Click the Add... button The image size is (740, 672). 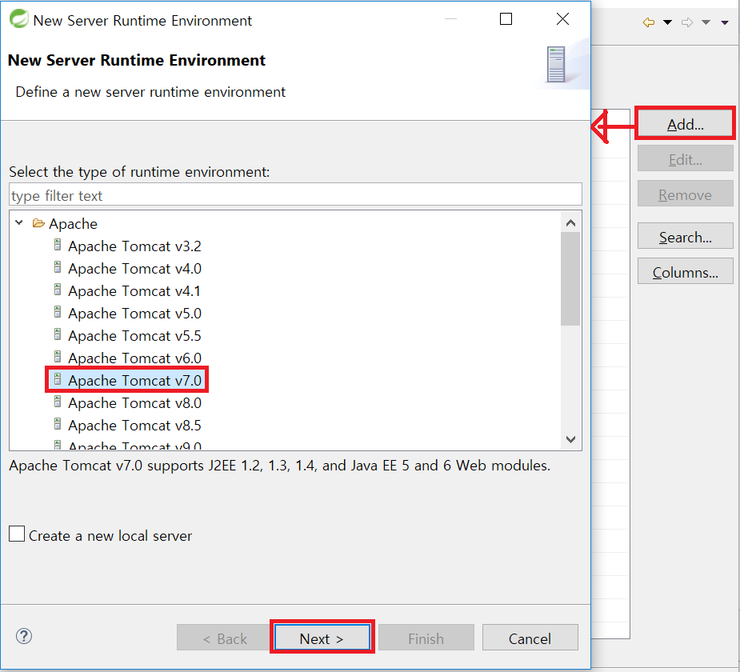[x=685, y=125]
